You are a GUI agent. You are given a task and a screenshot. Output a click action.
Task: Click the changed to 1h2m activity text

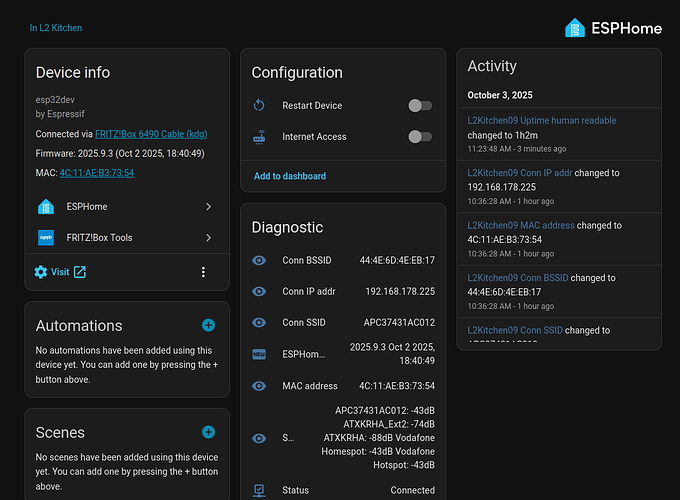pyautogui.click(x=502, y=136)
